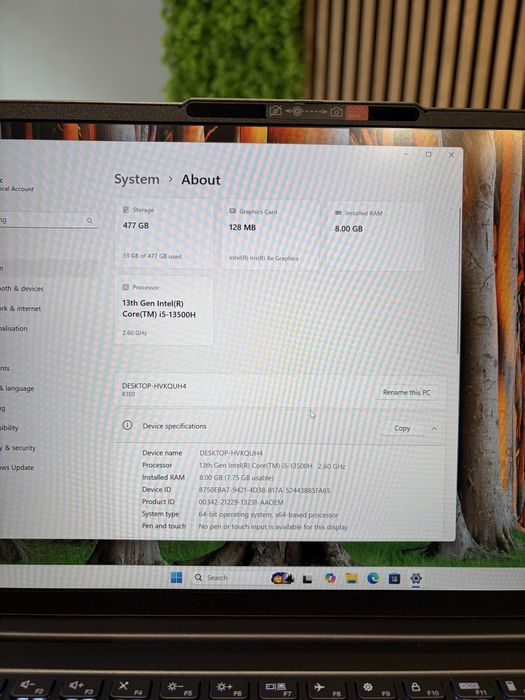Click the 'Intel(R) Iris(R) Xe Graphics' text
Screen dimensions: 525x700
click(263, 258)
